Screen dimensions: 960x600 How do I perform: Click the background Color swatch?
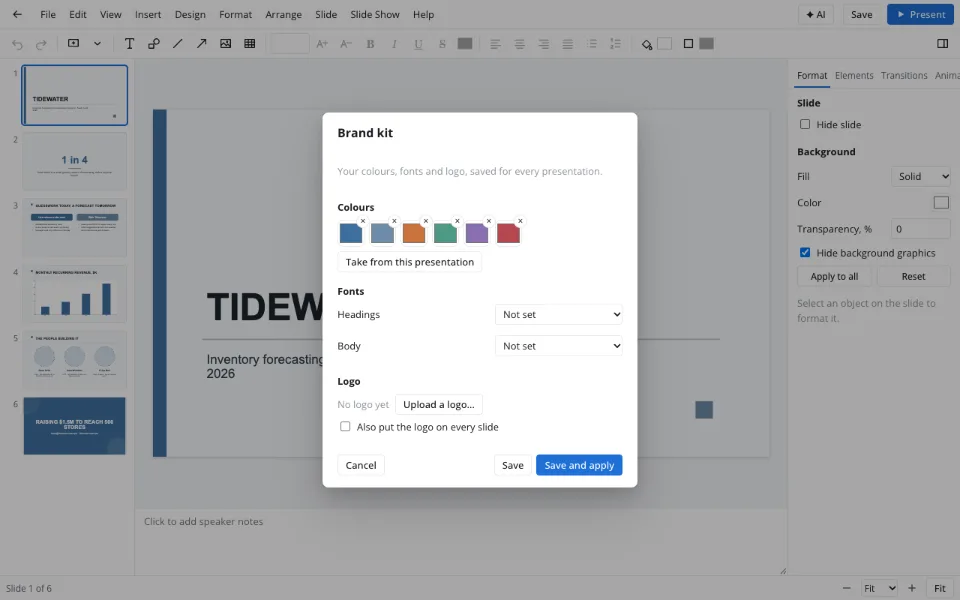pyautogui.click(x=941, y=203)
